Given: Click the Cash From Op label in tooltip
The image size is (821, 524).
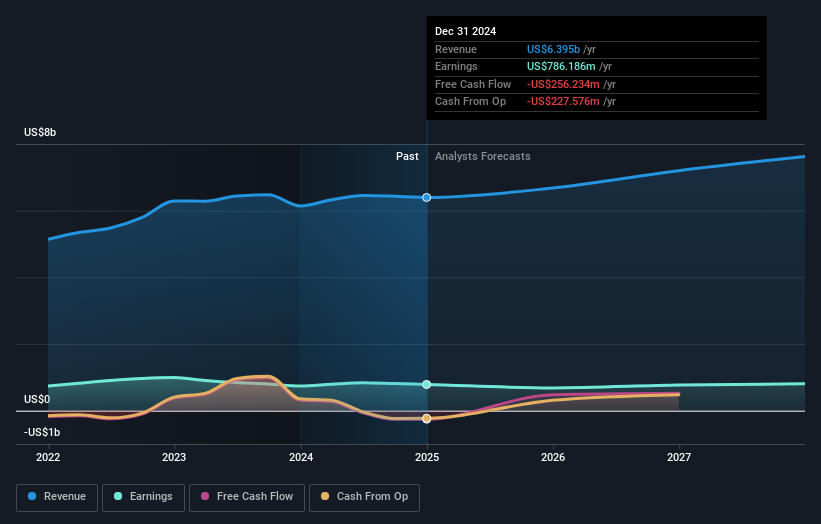Looking at the screenshot, I should (470, 102).
